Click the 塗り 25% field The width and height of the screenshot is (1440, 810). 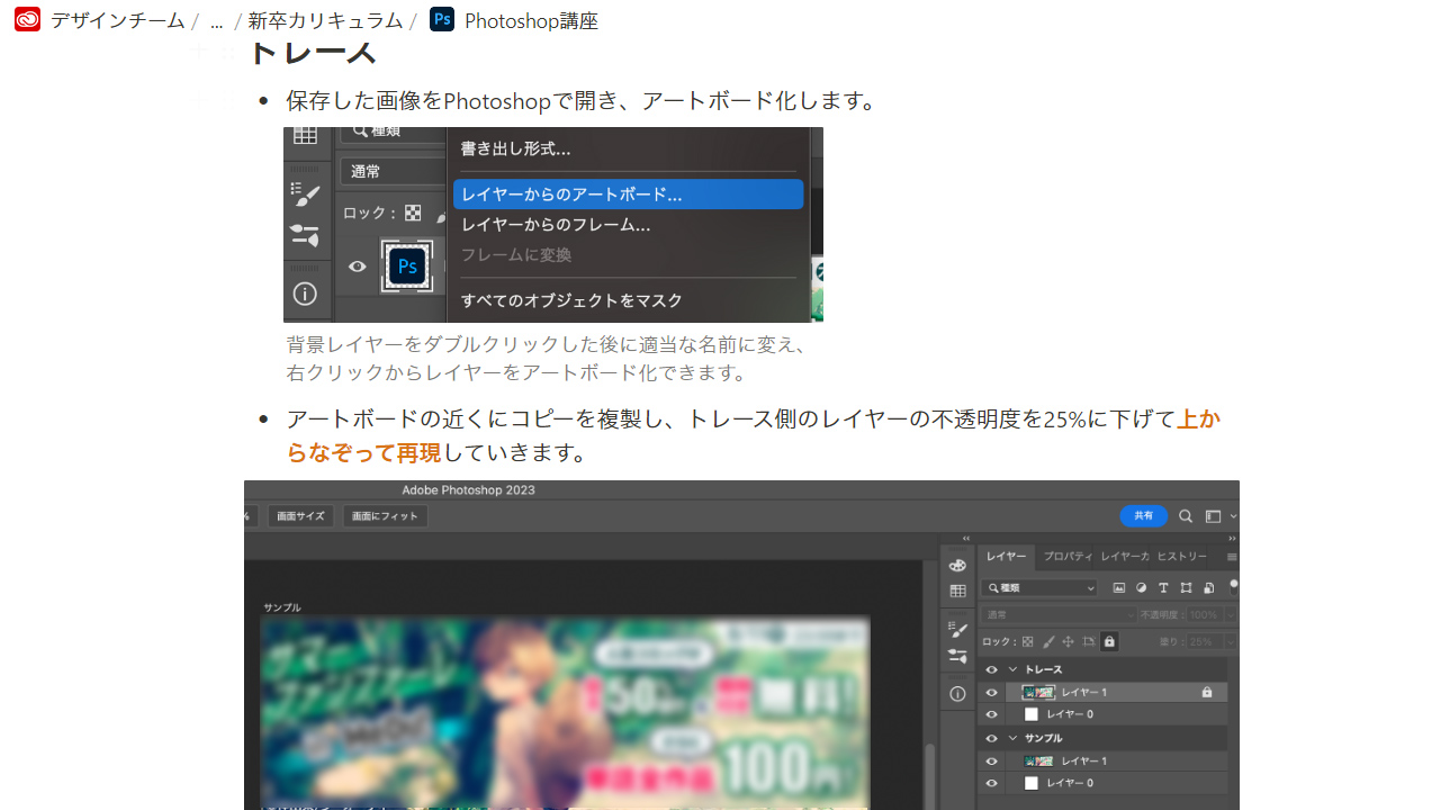tap(1204, 642)
